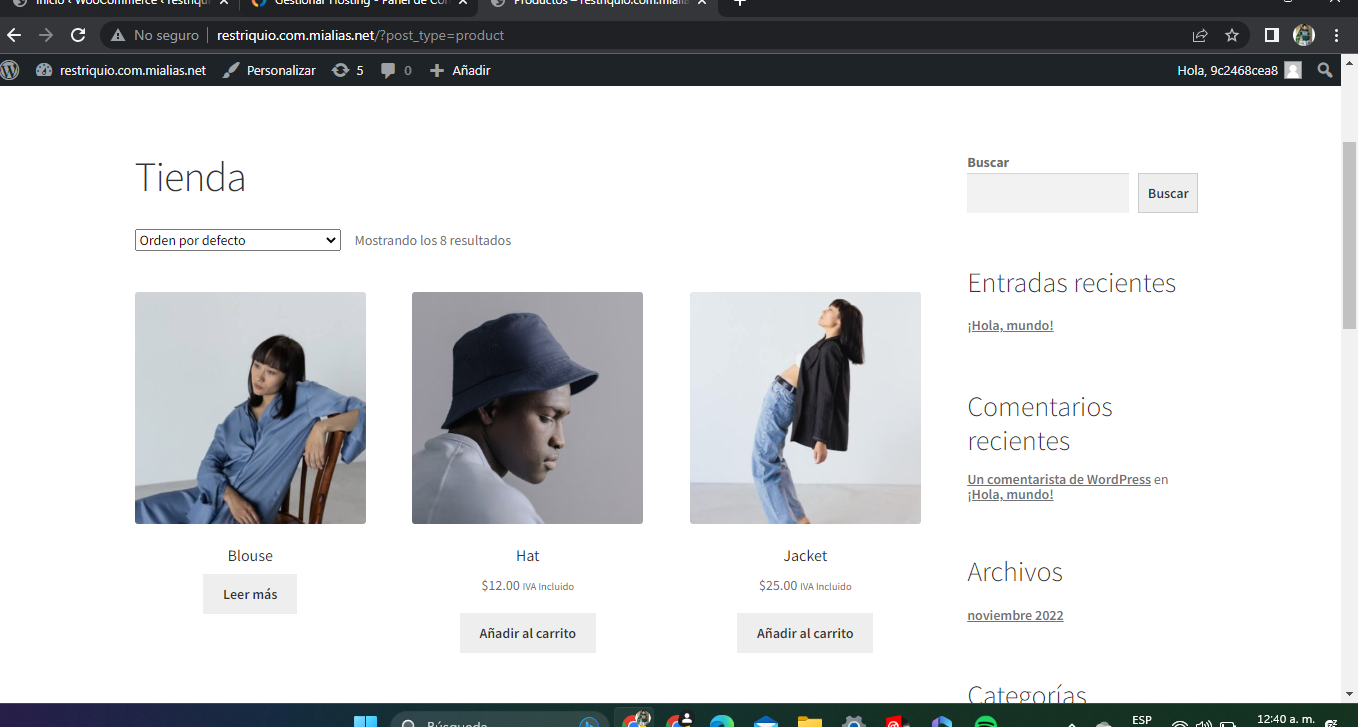1358x727 pixels.
Task: Open the Hat product image
Action: [527, 408]
